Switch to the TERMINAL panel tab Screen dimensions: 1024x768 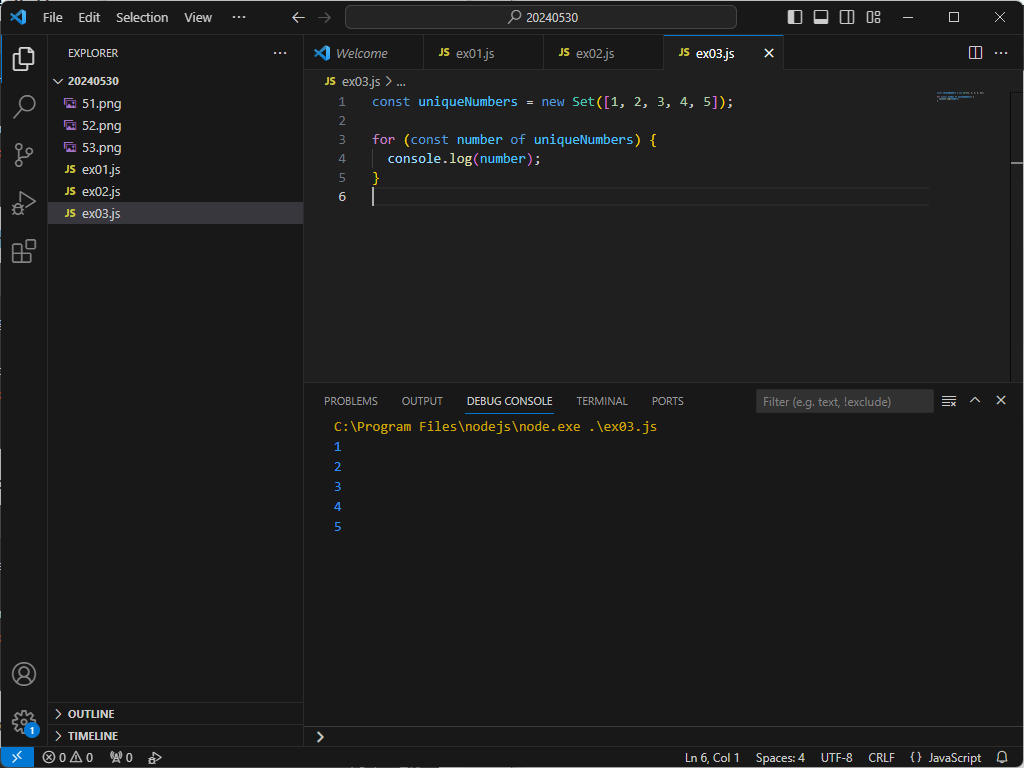[x=602, y=401]
